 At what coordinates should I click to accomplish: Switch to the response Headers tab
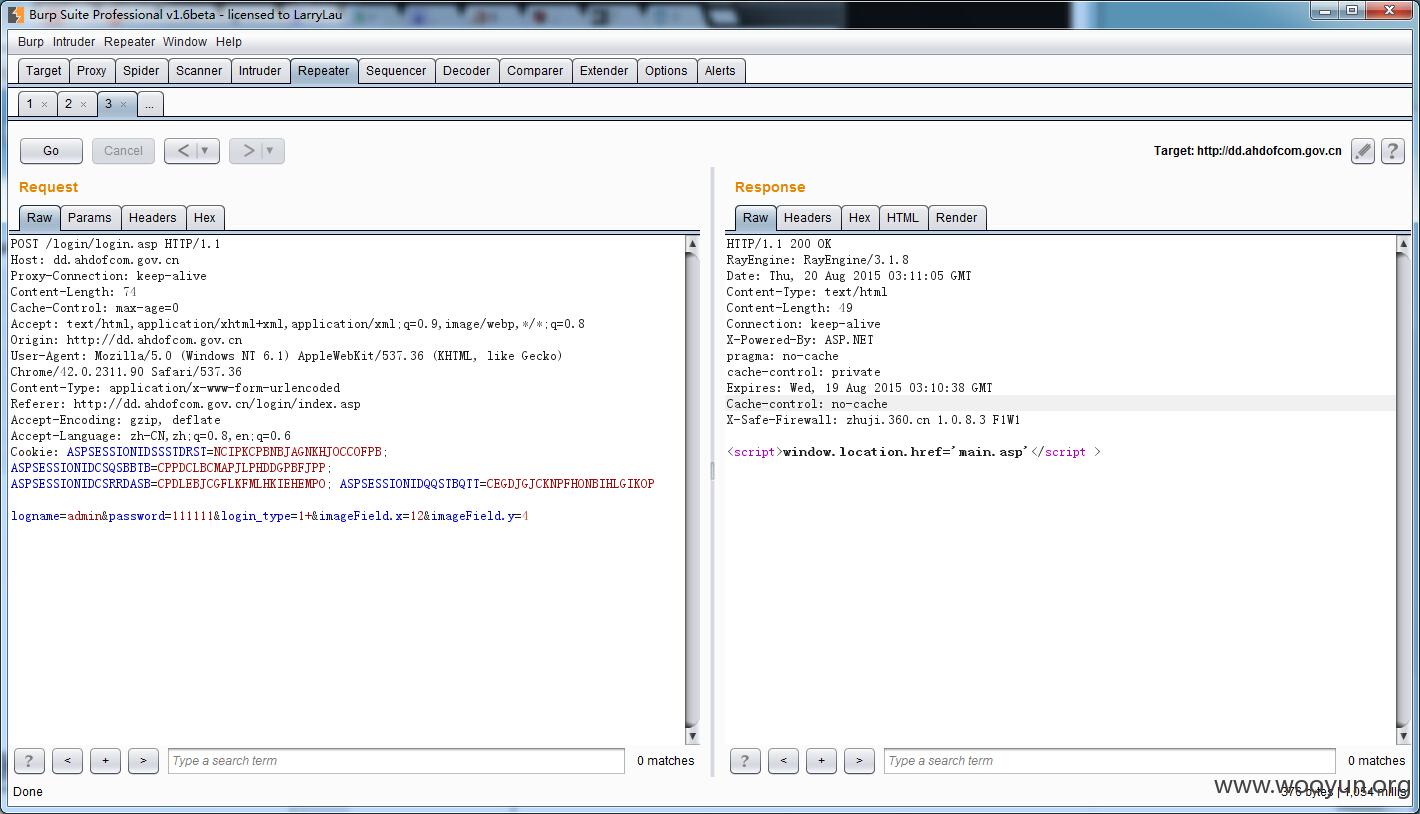point(808,218)
